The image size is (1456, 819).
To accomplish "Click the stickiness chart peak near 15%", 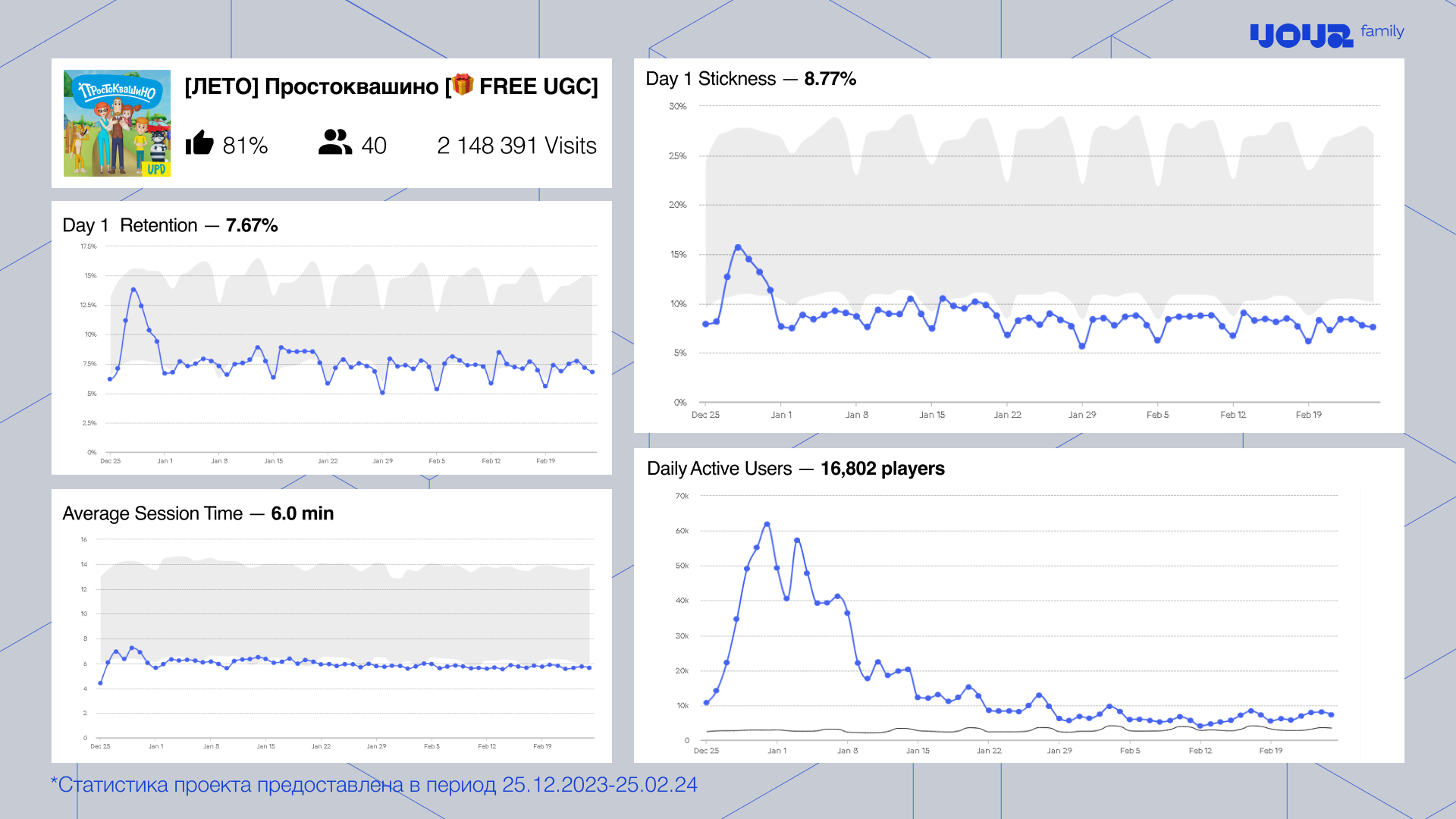I will [x=738, y=247].
